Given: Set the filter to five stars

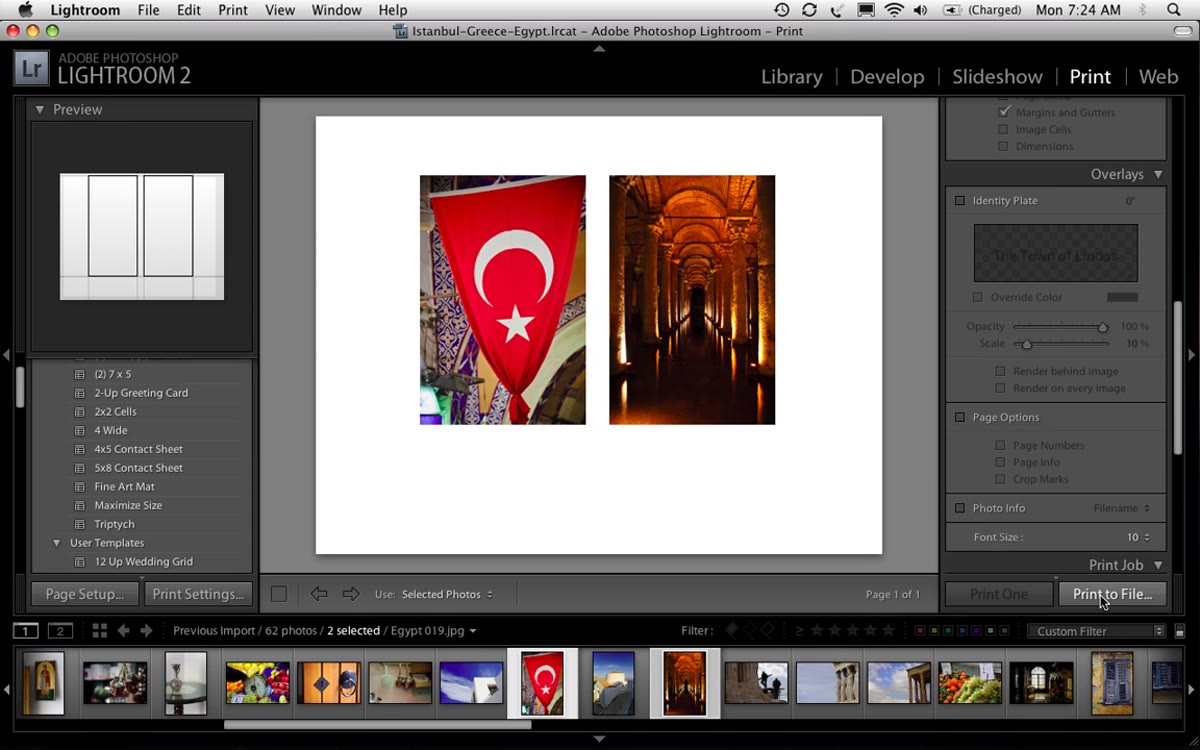Looking at the screenshot, I should click(887, 631).
